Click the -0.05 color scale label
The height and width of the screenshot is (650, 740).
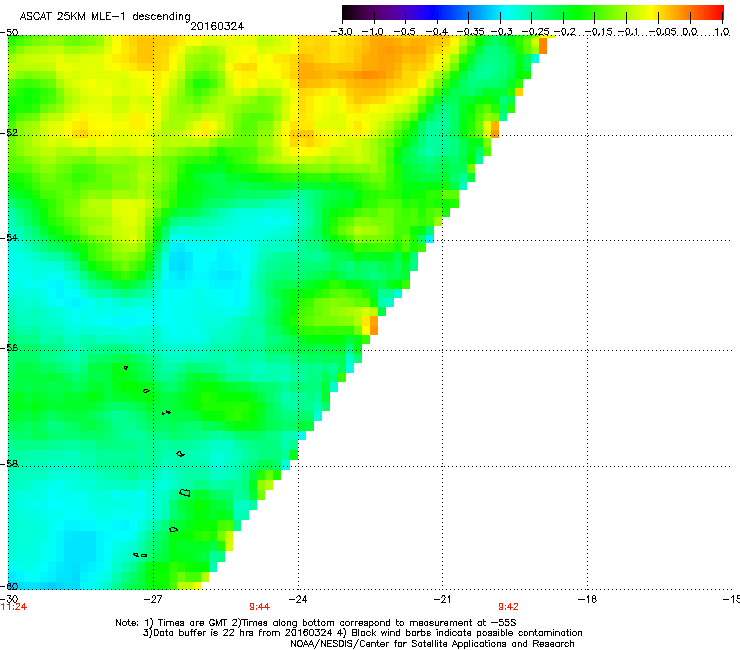[662, 32]
